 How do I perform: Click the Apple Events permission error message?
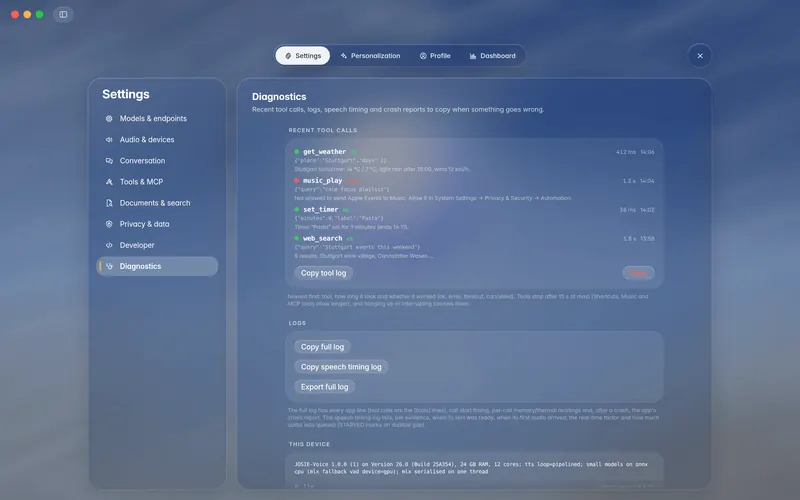click(x=433, y=198)
